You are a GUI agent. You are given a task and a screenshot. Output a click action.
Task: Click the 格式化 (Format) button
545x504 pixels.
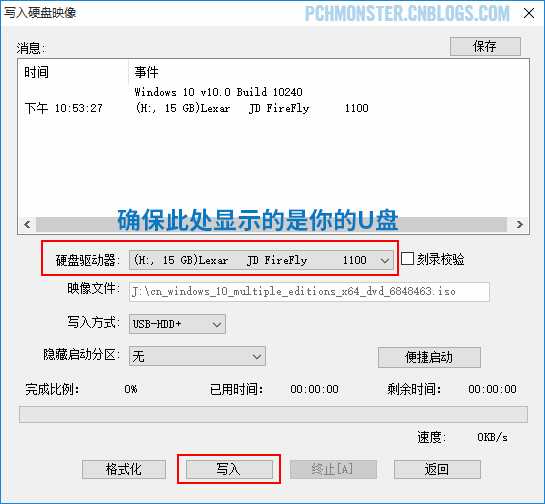coord(124,470)
